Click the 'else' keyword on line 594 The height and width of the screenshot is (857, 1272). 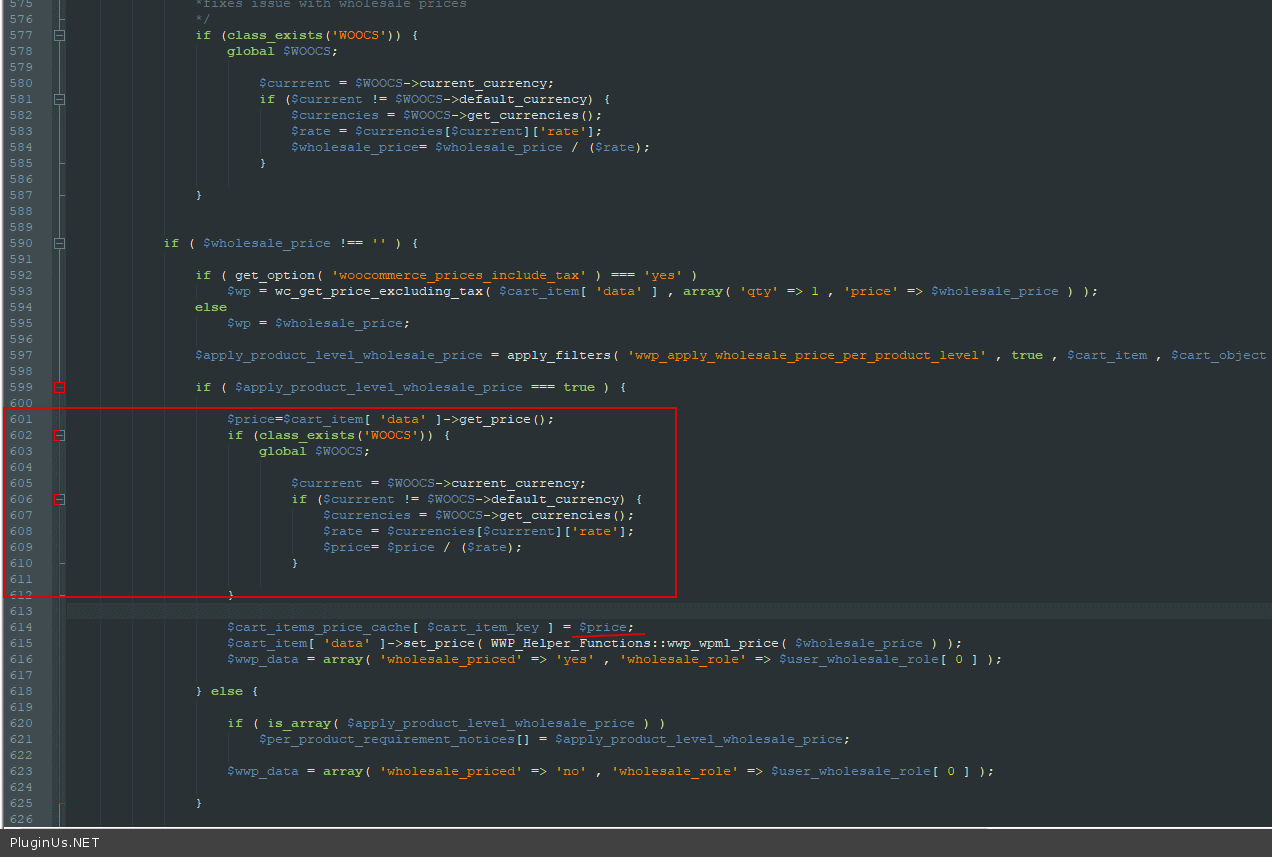pos(211,307)
